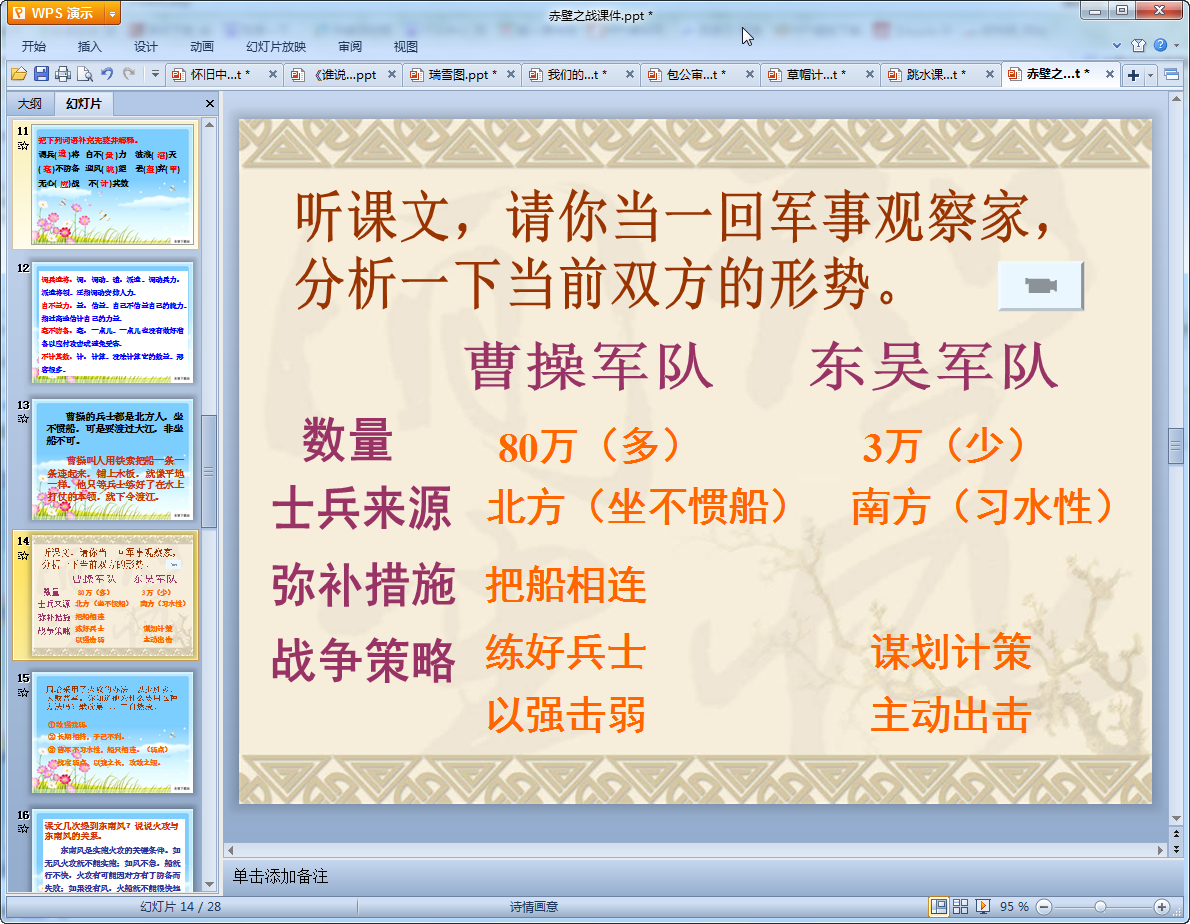Close the slide thumbnail pane
1190x924 pixels.
(209, 103)
